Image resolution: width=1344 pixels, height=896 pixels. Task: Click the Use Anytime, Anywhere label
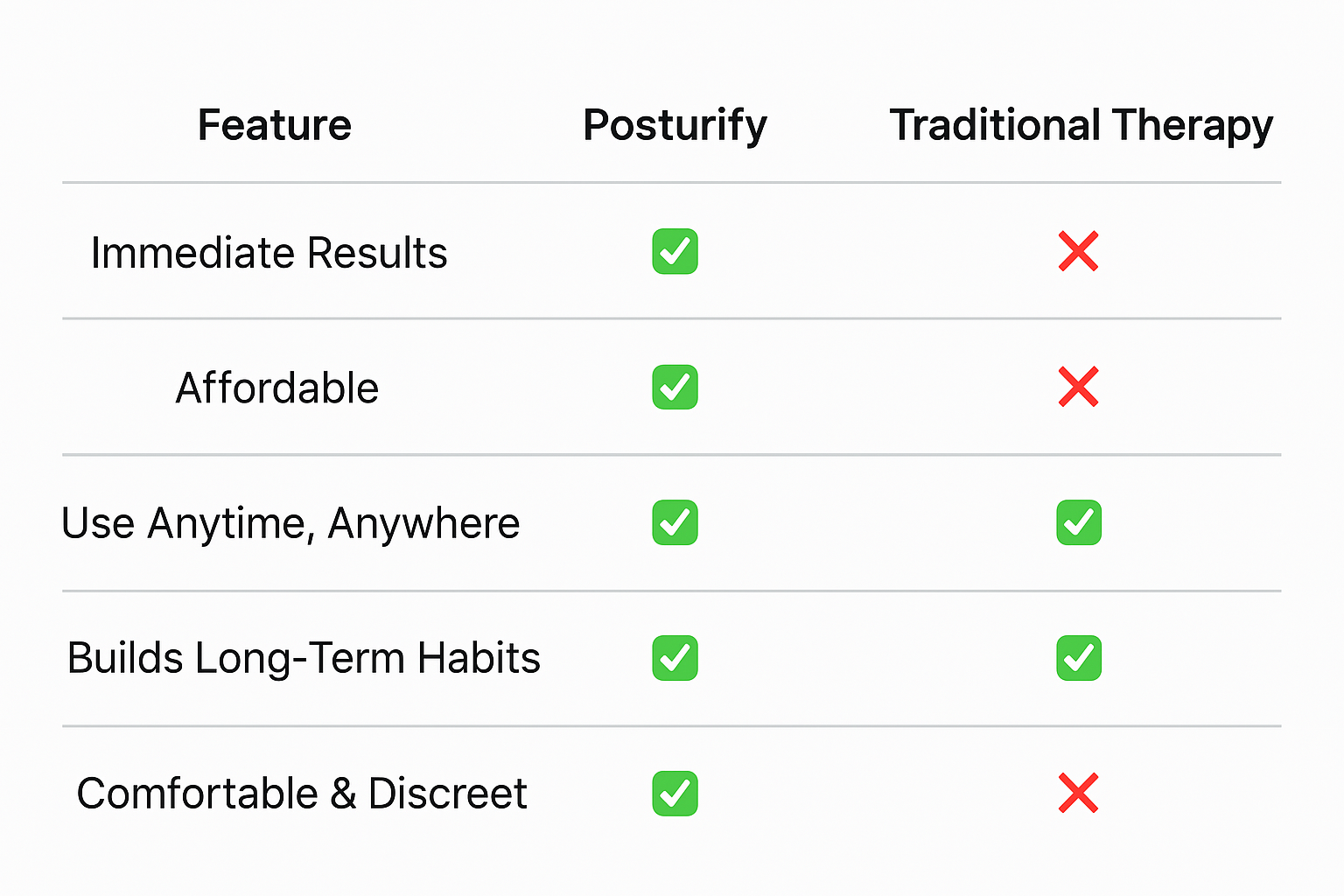290,524
